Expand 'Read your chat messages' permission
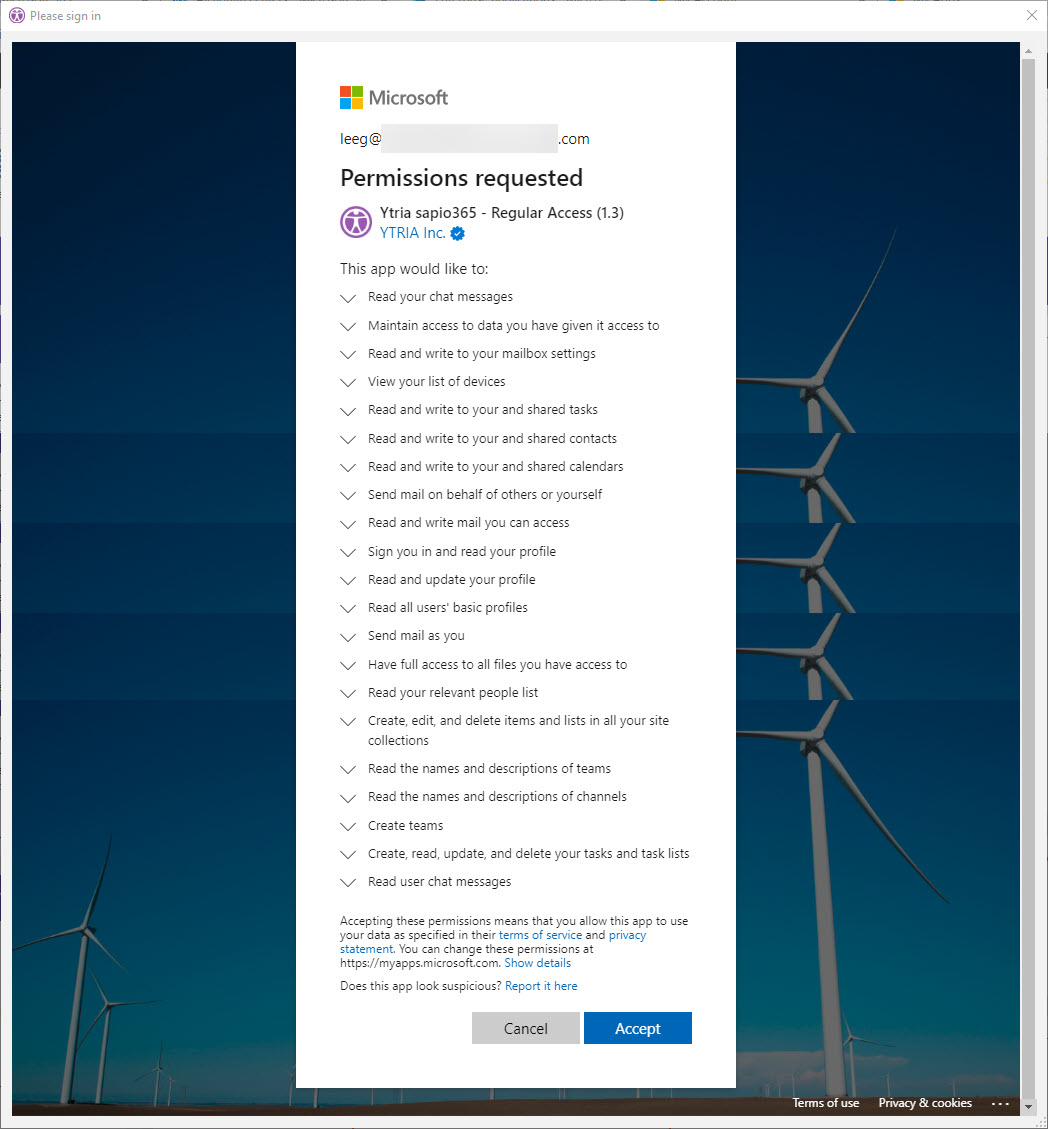1048x1129 pixels. (348, 298)
